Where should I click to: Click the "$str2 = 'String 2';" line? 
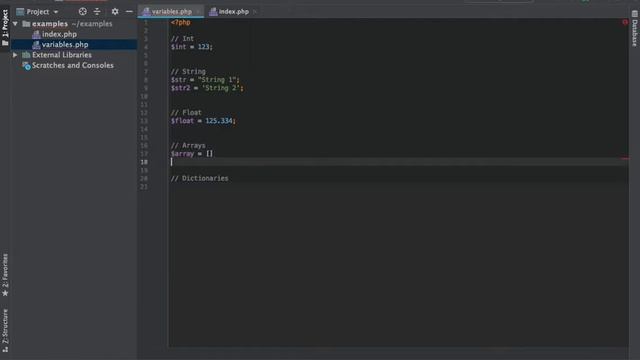coord(207,88)
